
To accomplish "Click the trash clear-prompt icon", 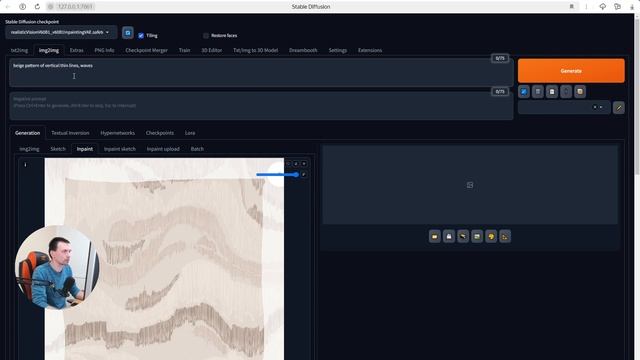I will [x=538, y=91].
